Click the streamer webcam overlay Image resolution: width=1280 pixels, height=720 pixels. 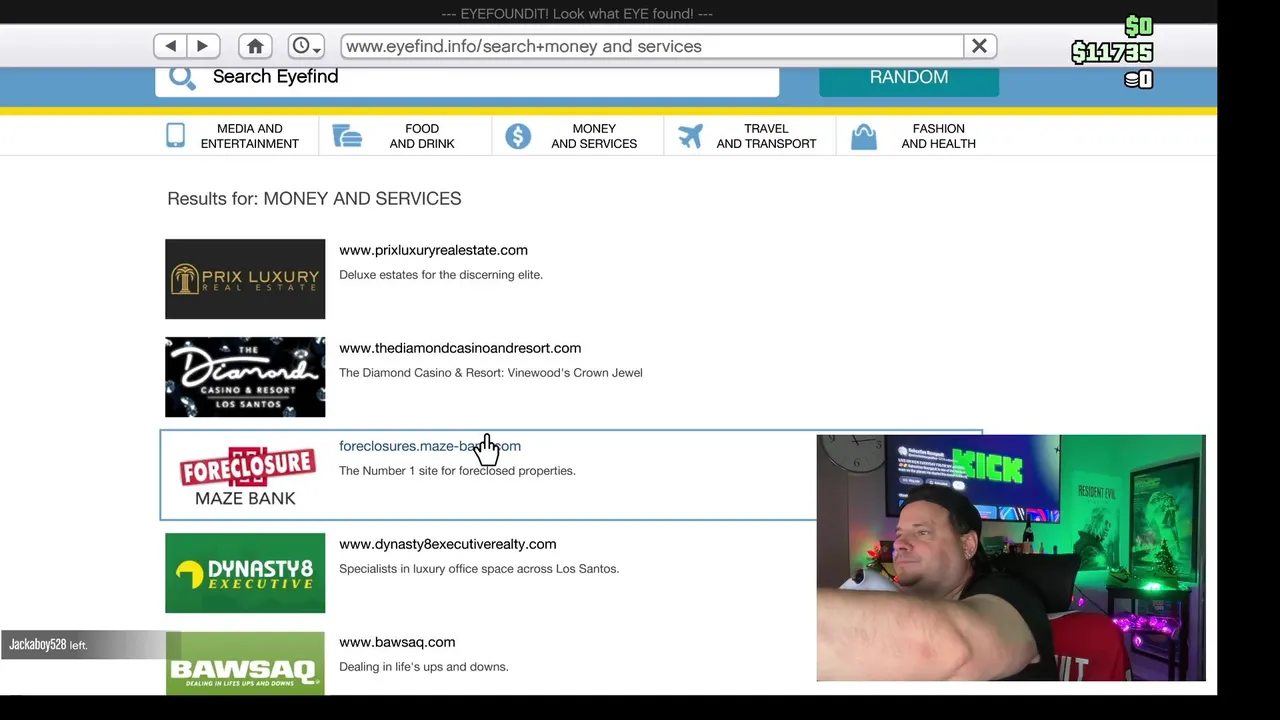pyautogui.click(x=1011, y=558)
